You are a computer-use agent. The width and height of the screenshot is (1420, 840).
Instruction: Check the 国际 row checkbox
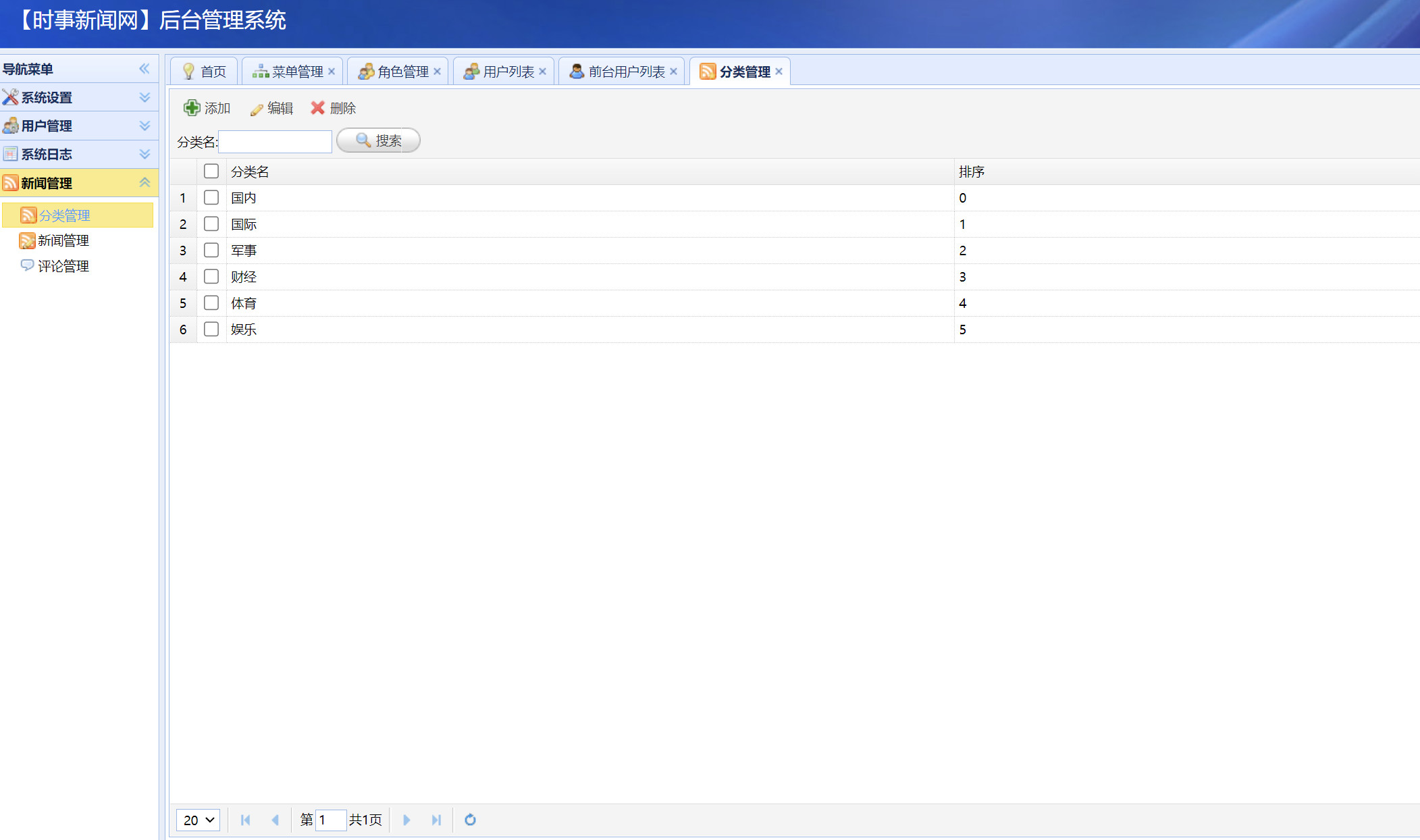click(x=211, y=224)
